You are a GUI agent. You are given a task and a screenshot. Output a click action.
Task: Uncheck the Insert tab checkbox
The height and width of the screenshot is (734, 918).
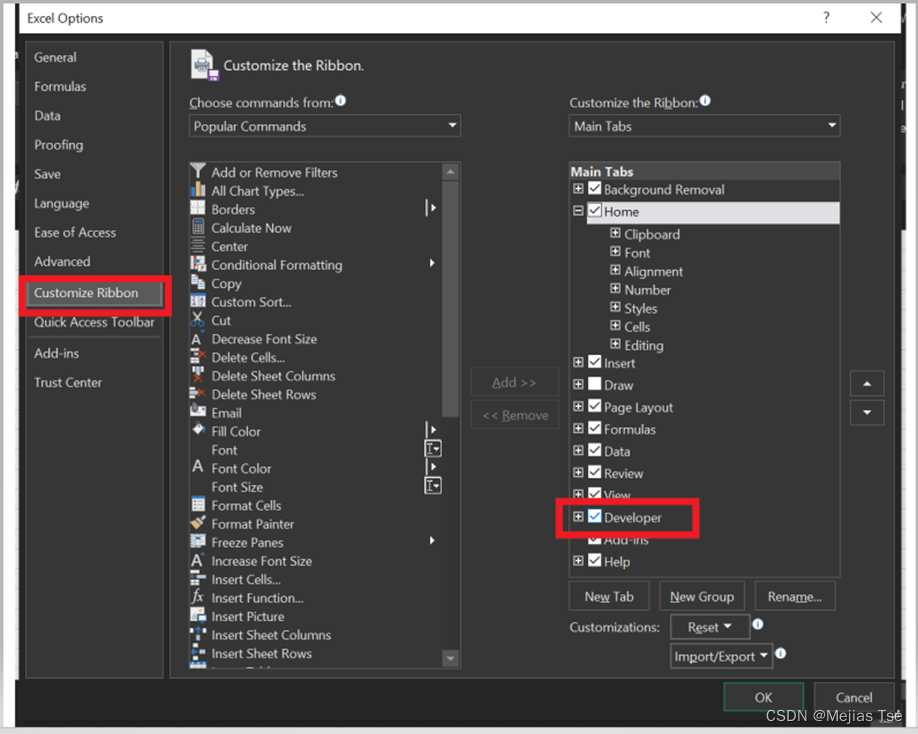pos(595,362)
